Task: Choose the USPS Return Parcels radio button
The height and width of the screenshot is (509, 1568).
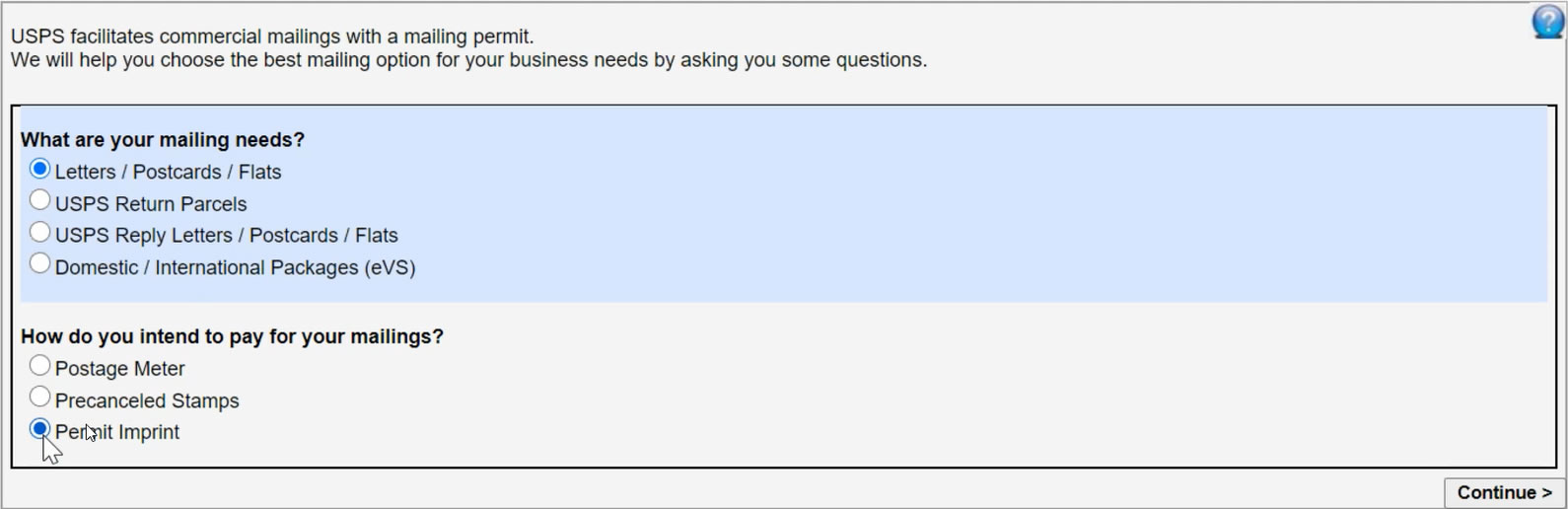Action: click(x=39, y=200)
